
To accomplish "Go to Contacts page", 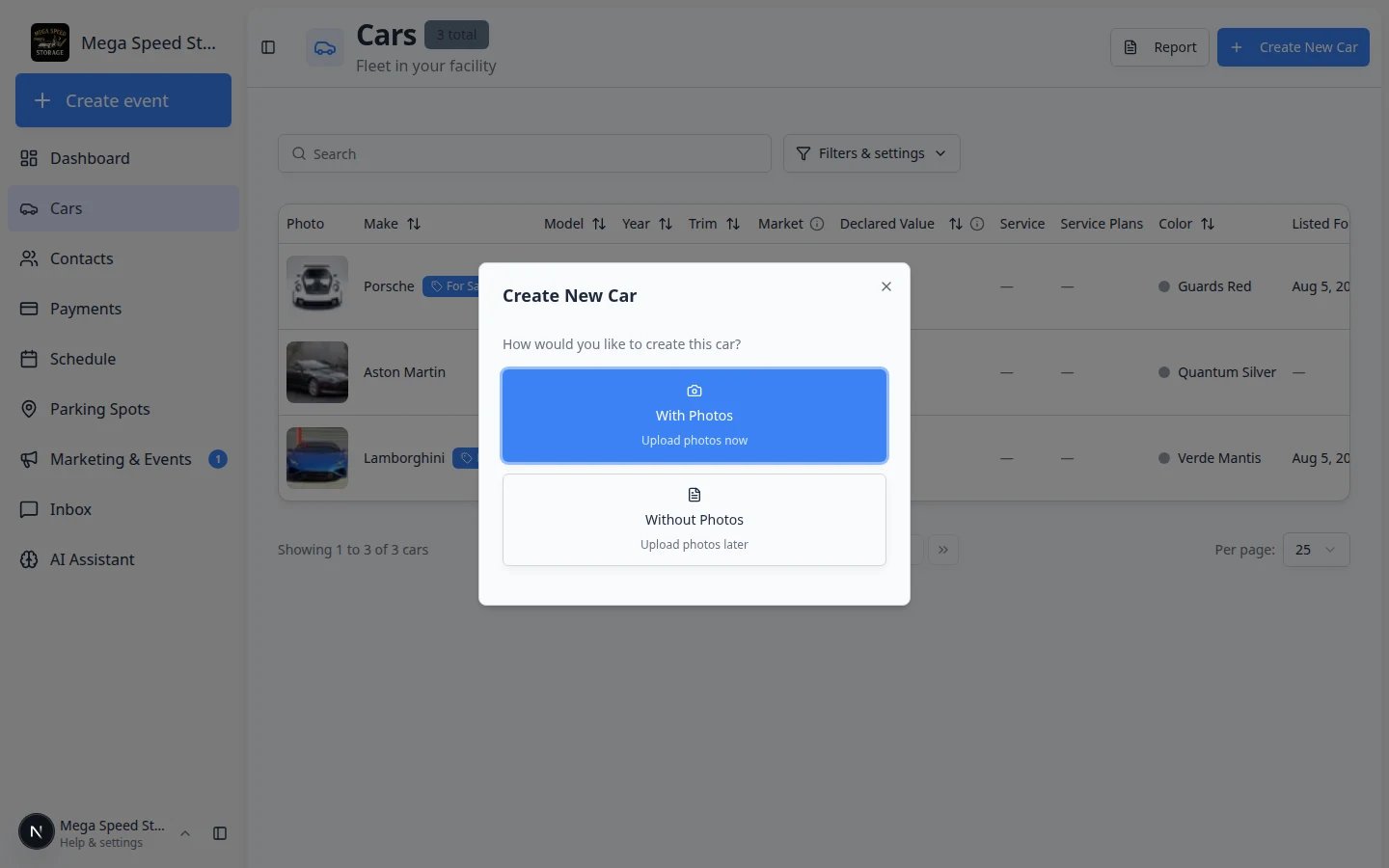I will [x=123, y=258].
